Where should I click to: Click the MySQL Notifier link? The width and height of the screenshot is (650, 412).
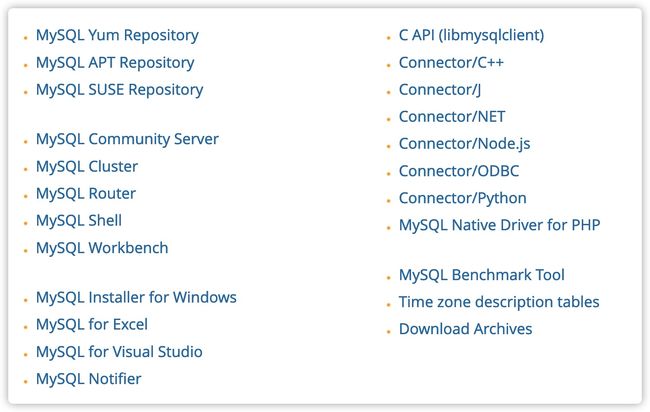[88, 379]
